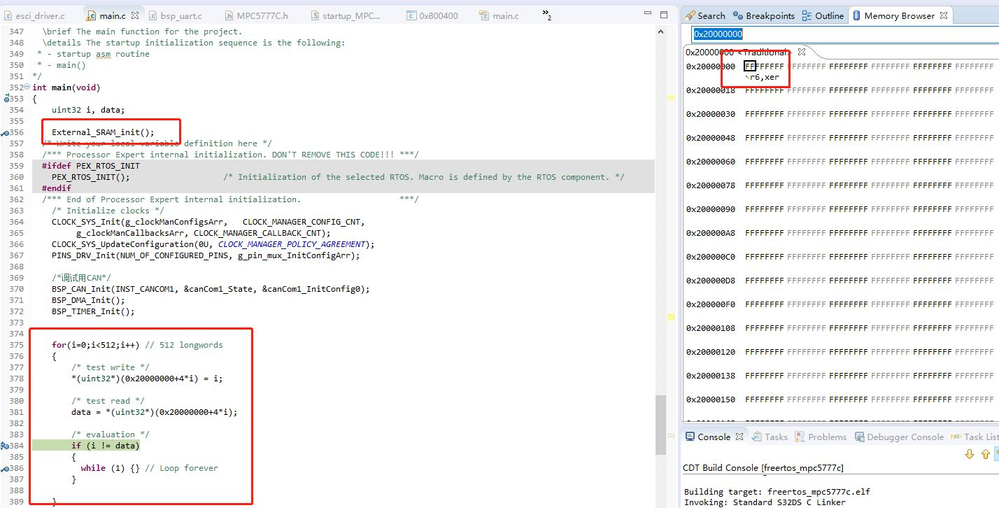Click BSP_CAN_Init call on line 370
Viewport: 999px width, 508px height.
pyautogui.click(x=211, y=289)
